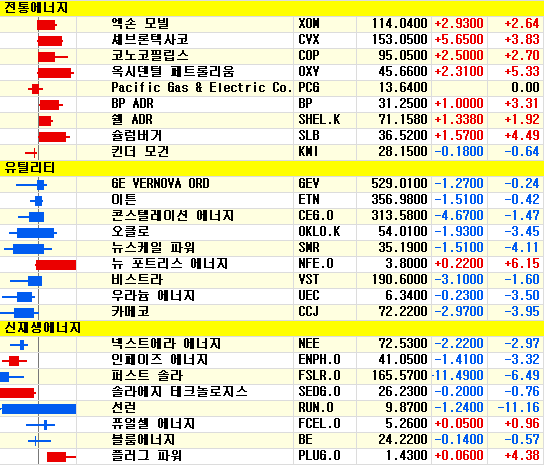Select the 셰브론텍사코 row name
This screenshot has height=465, width=544.
150,40
